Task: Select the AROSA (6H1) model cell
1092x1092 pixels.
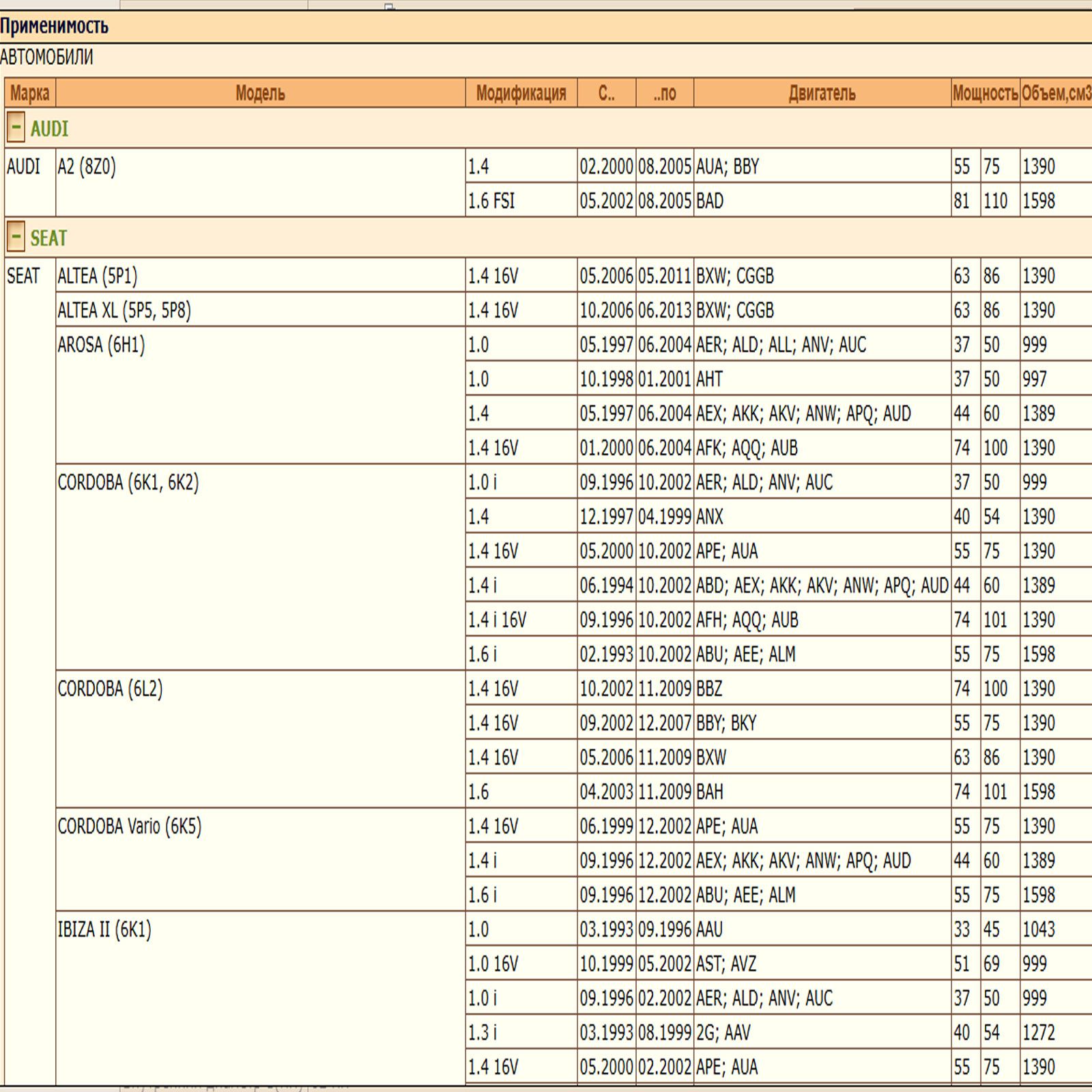Action: pyautogui.click(x=101, y=345)
